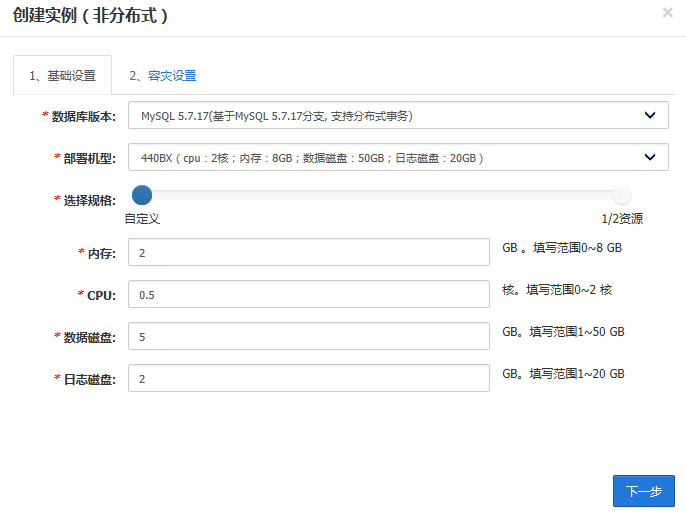Image resolution: width=686 pixels, height=524 pixels.
Task: Close the 创建实例 dialog with the X
Action: point(667,13)
